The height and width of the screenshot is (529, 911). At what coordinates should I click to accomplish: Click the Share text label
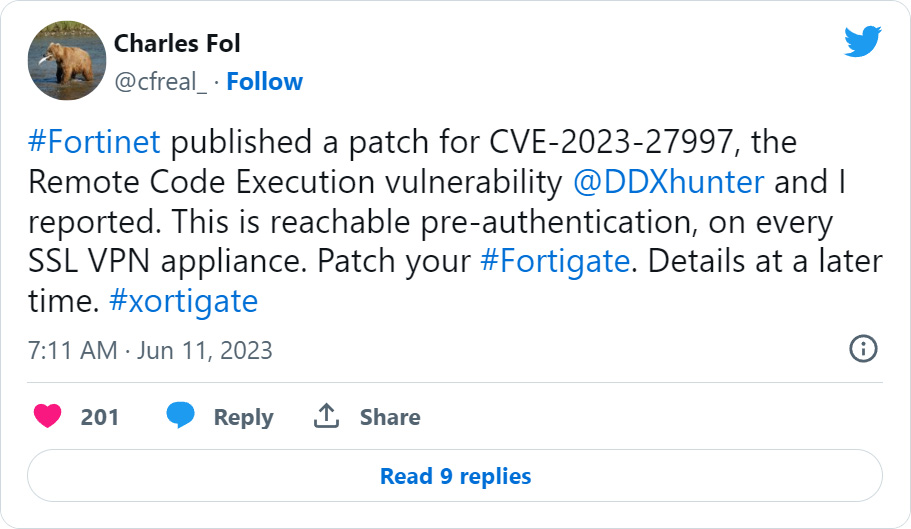click(x=390, y=417)
